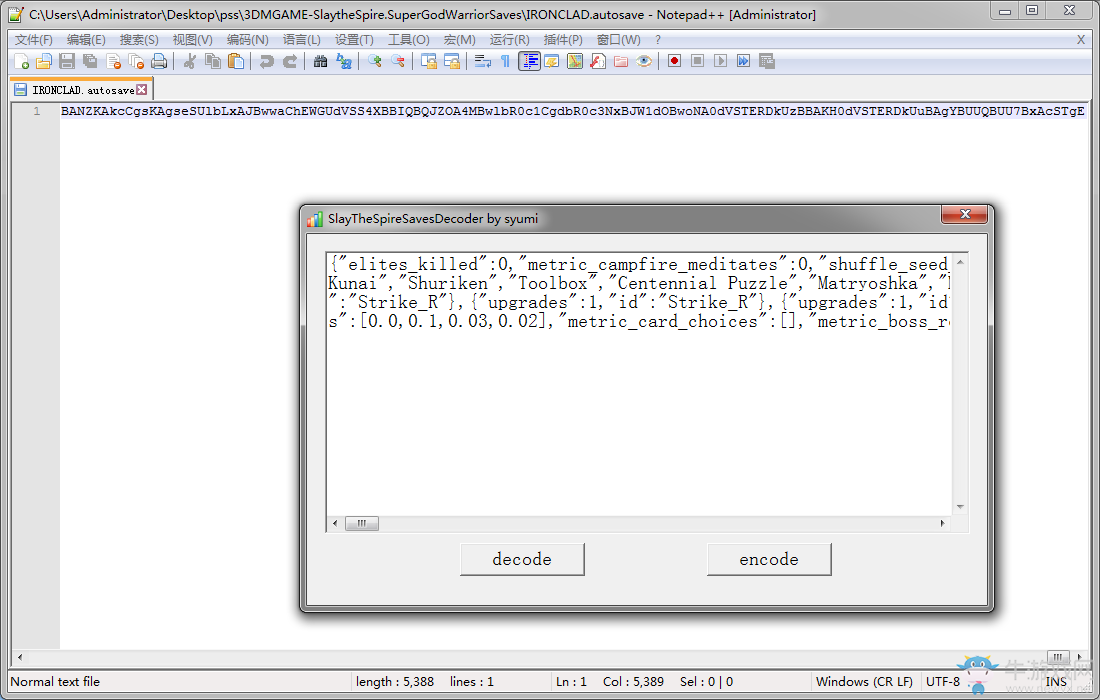Zoom out using the toolbar magnifier
The image size is (1100, 700).
[x=398, y=62]
